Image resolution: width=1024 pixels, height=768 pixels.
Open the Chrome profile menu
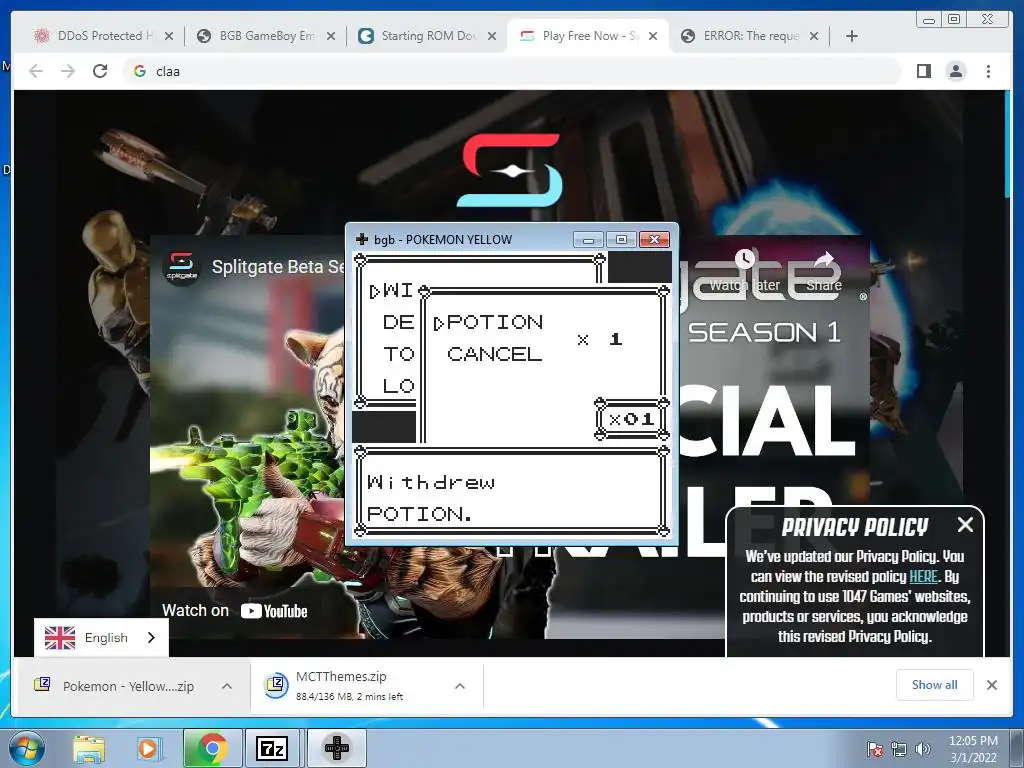click(x=956, y=71)
